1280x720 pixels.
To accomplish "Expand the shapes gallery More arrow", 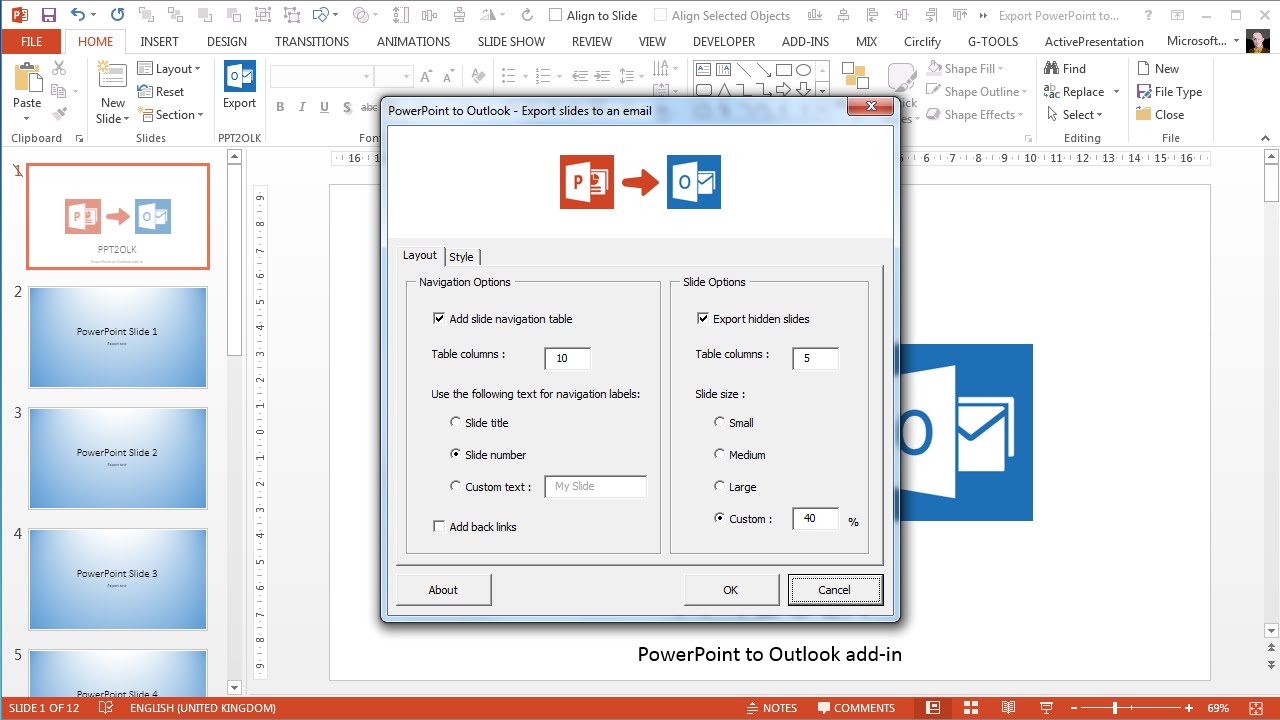I will pos(822,91).
